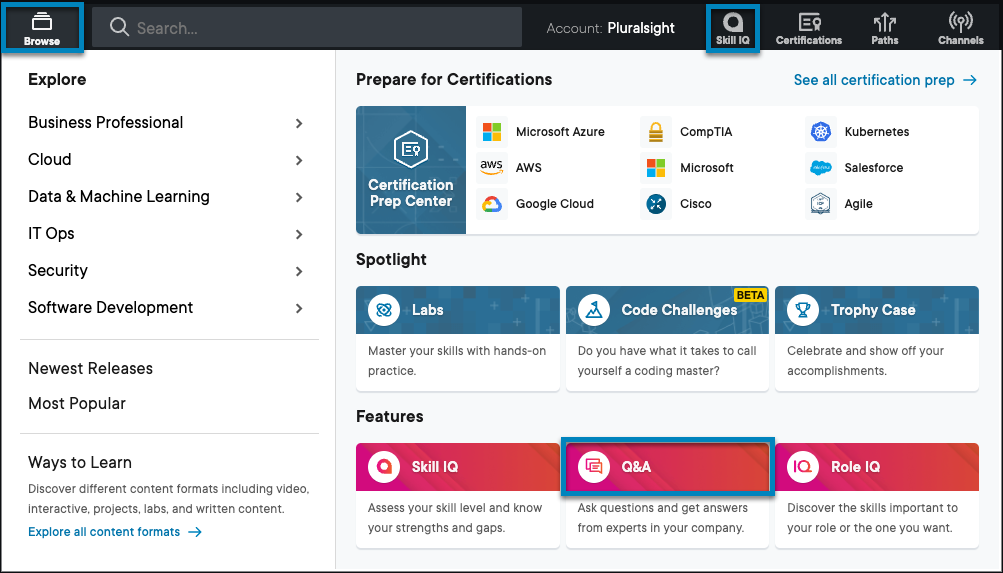Open the Google Cloud certification link
The width and height of the screenshot is (1003, 573).
pyautogui.click(x=555, y=204)
